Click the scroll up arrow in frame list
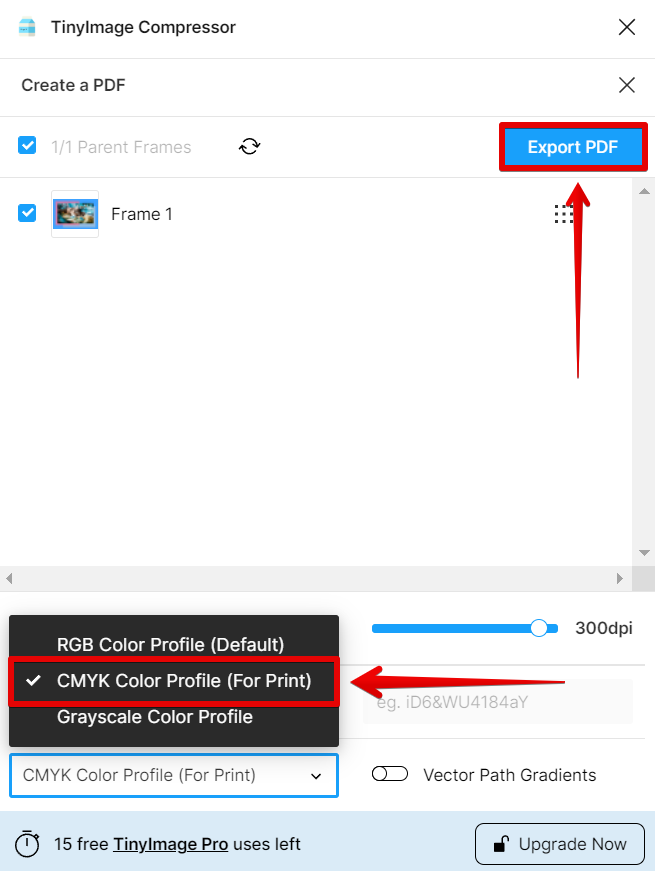 point(644,192)
